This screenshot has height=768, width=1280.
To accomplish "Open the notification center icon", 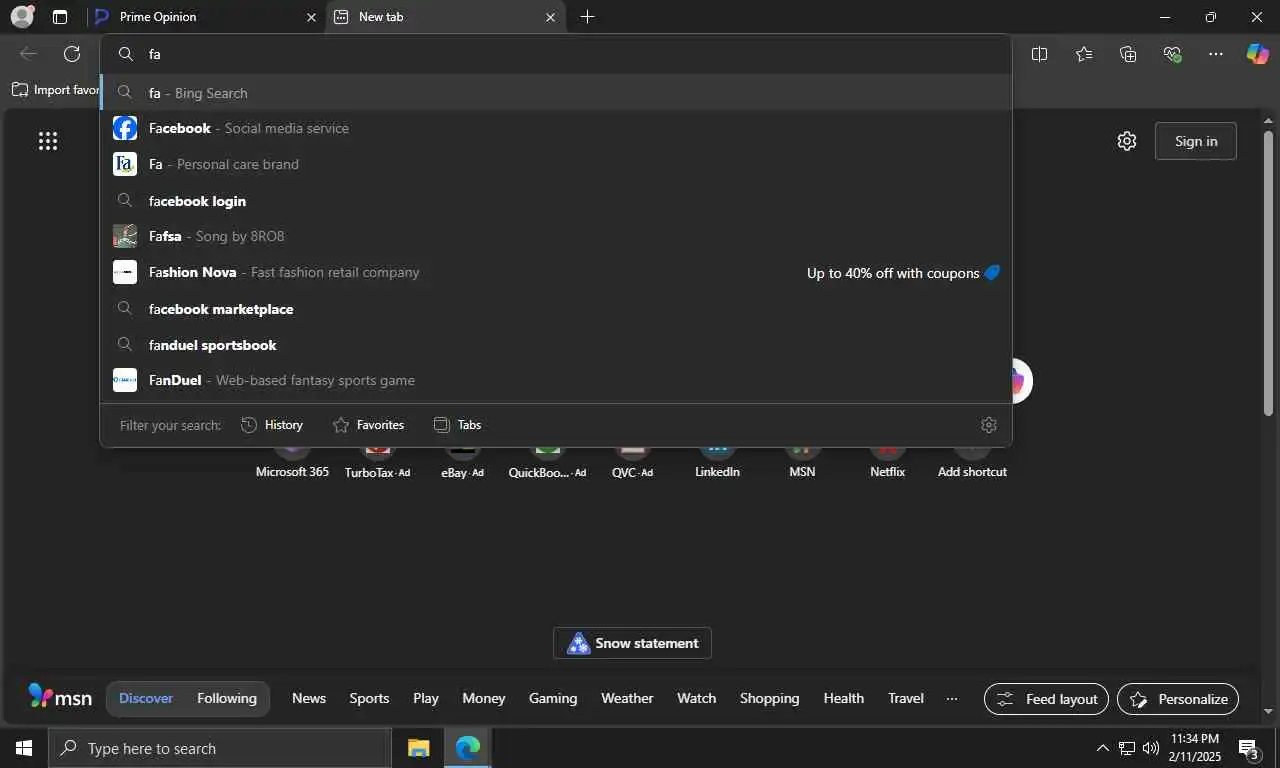I will point(1249,748).
